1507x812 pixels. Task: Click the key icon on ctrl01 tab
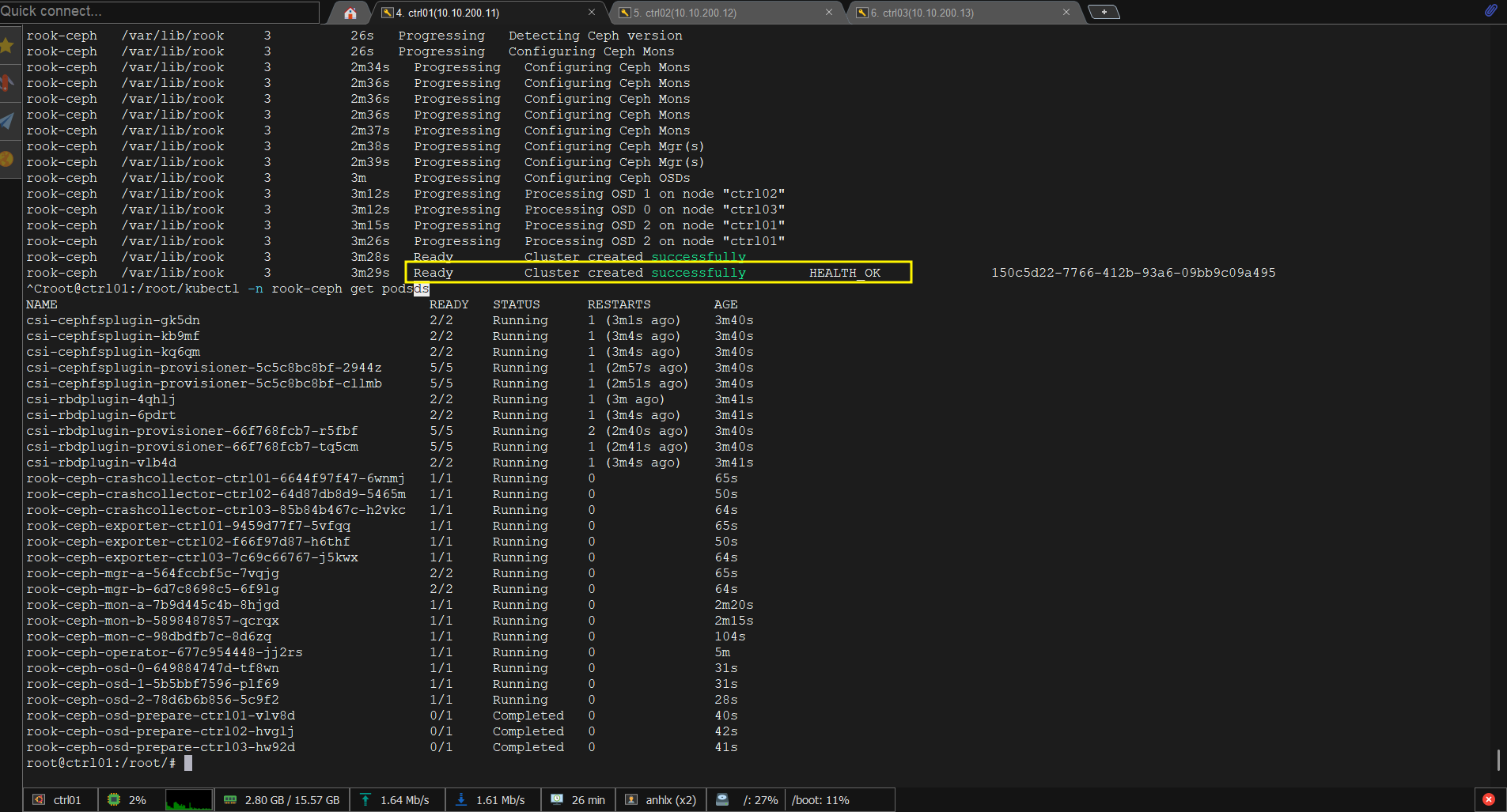pos(387,13)
